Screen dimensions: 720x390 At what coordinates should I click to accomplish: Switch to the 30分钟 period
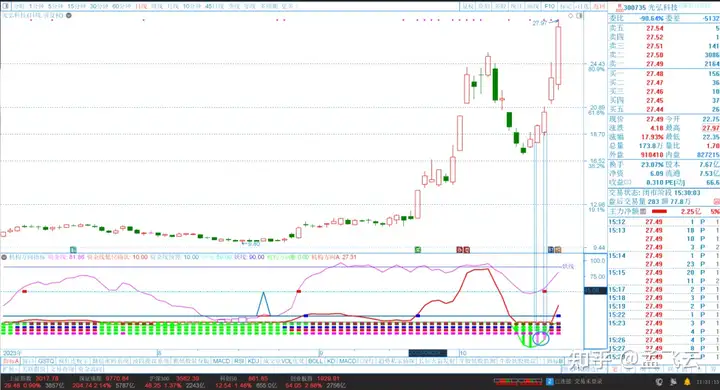coord(99,6)
